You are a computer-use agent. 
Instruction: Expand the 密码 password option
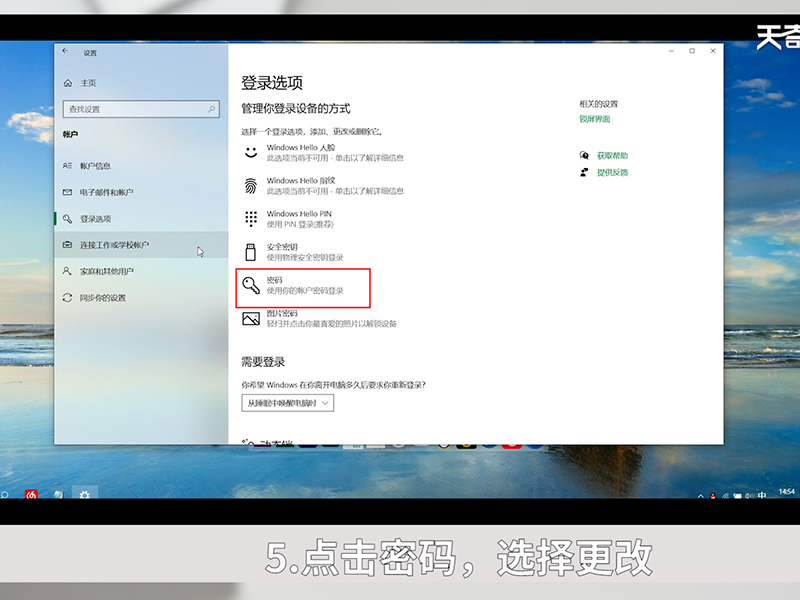tap(303, 288)
